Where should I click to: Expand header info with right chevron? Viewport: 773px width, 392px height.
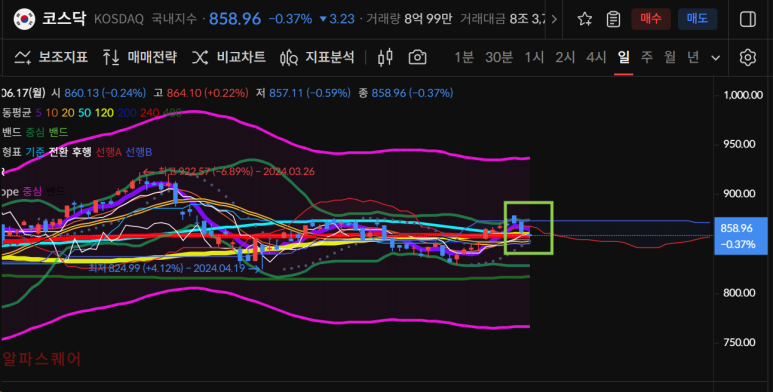click(554, 19)
